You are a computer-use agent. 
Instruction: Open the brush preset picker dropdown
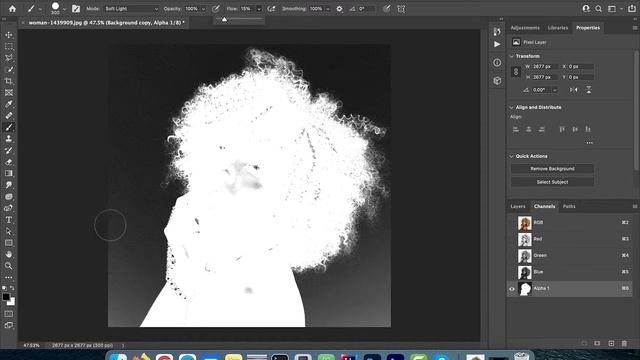coord(64,9)
